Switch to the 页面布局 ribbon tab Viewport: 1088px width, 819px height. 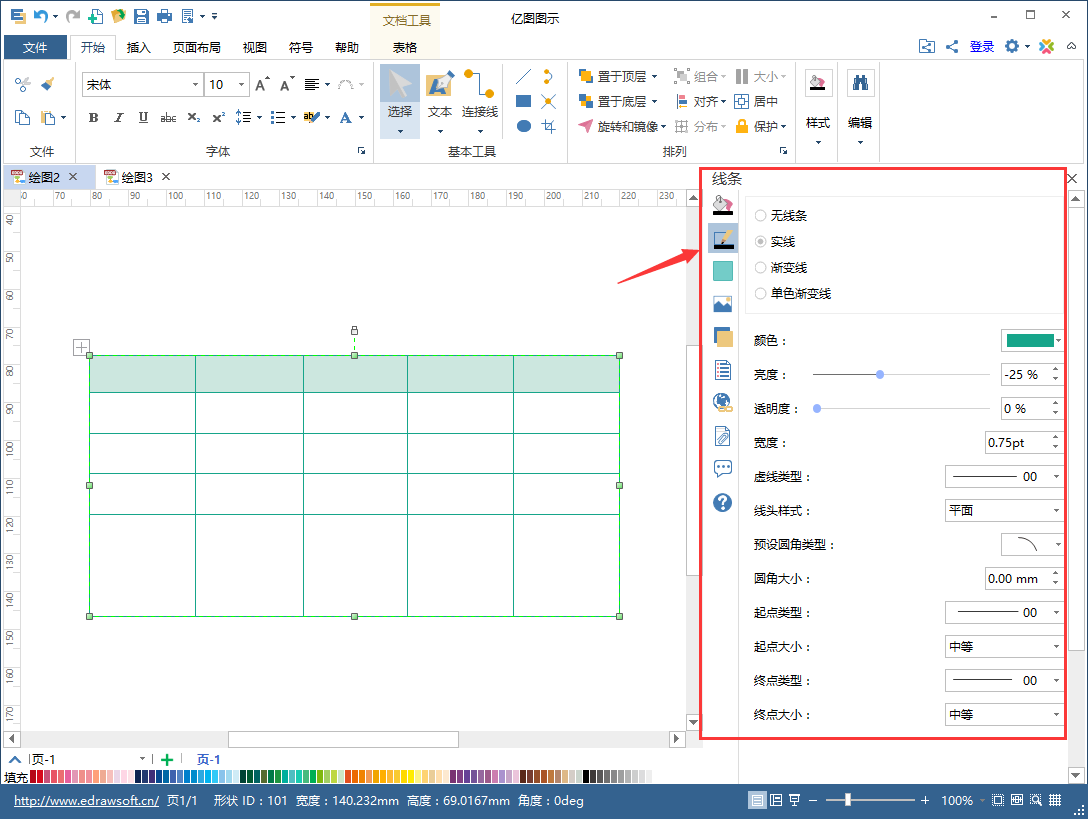click(x=197, y=47)
